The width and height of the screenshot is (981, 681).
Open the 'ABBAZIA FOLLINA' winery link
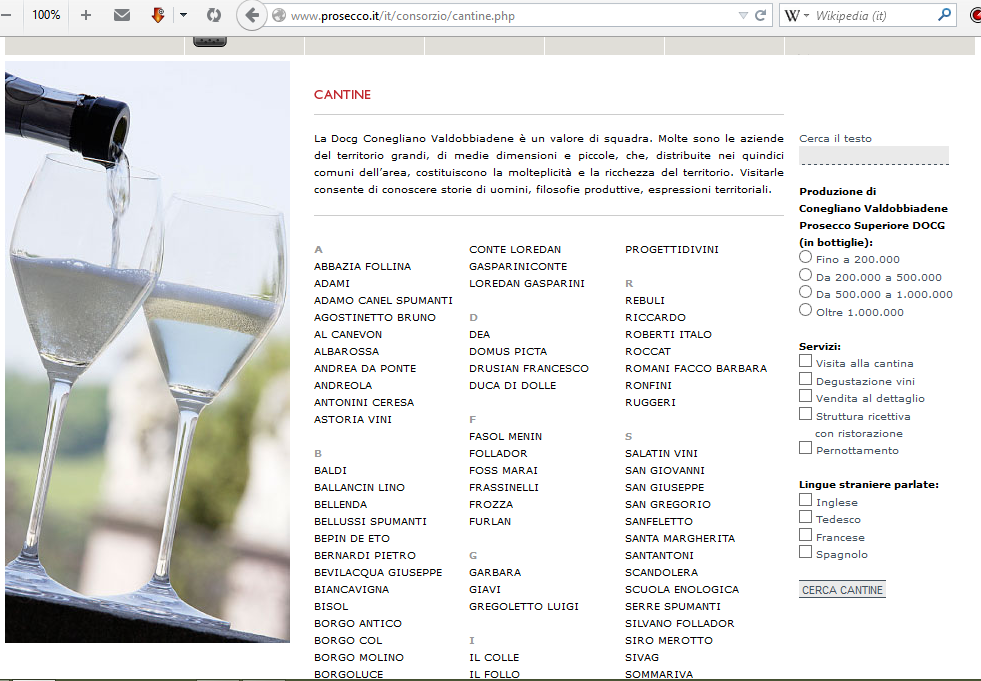click(362, 267)
